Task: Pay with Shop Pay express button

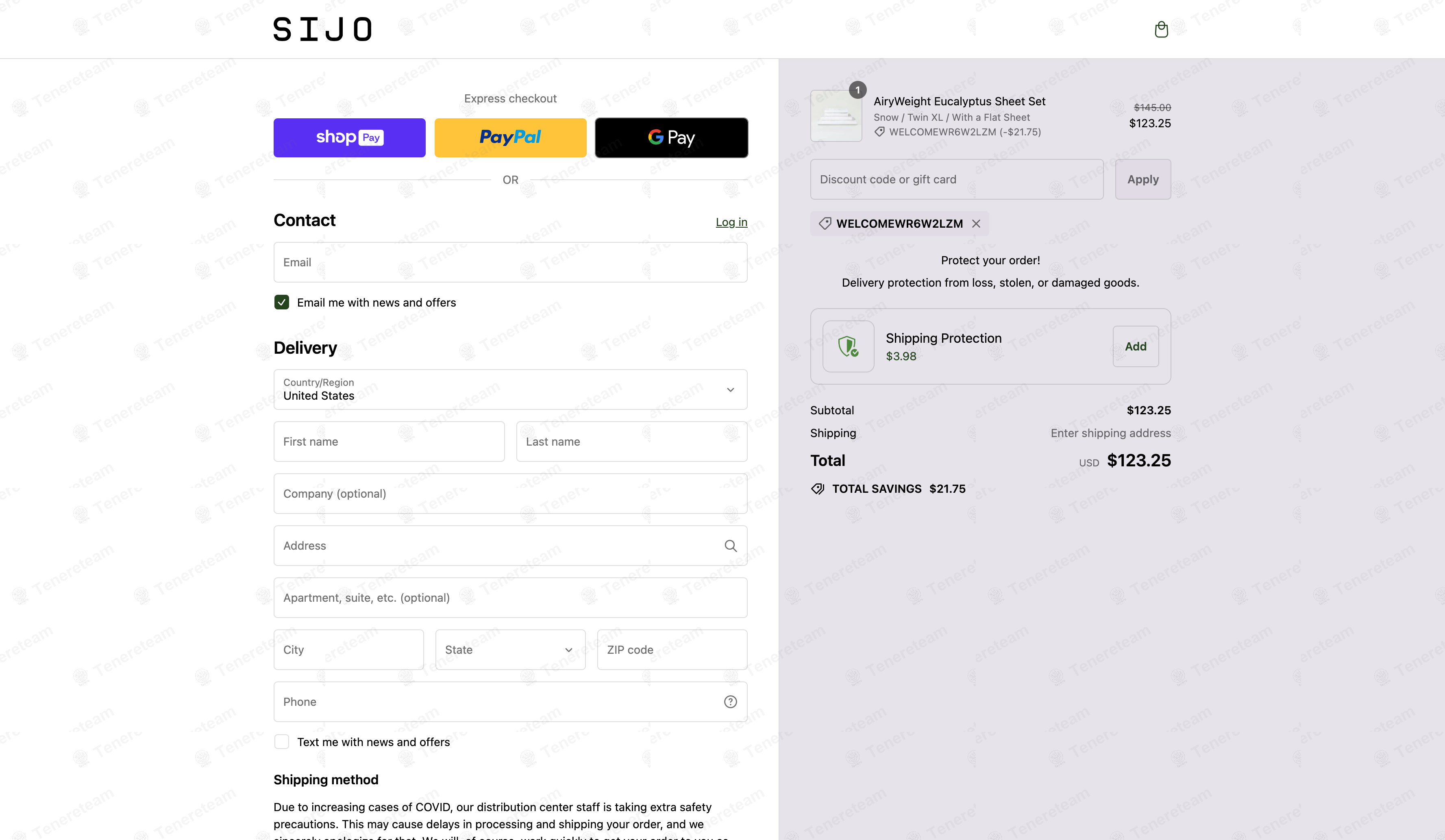Action: 349,137
